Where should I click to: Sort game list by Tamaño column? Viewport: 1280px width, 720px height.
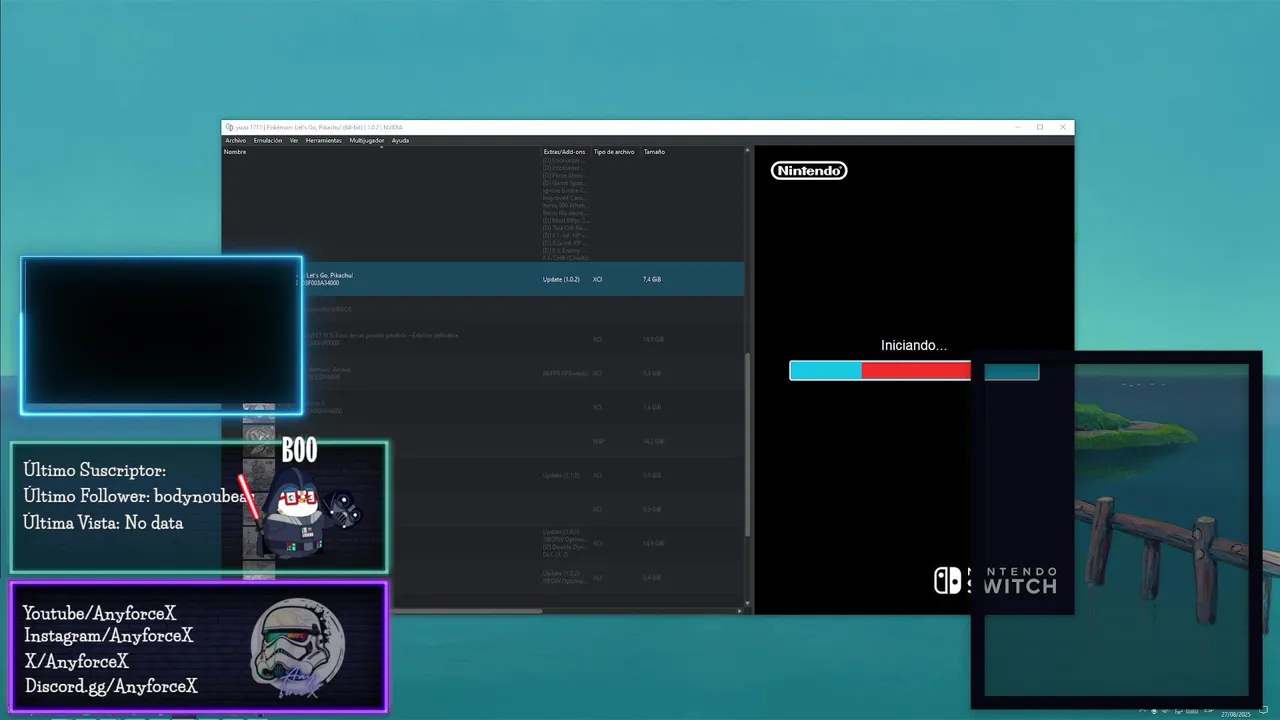654,152
